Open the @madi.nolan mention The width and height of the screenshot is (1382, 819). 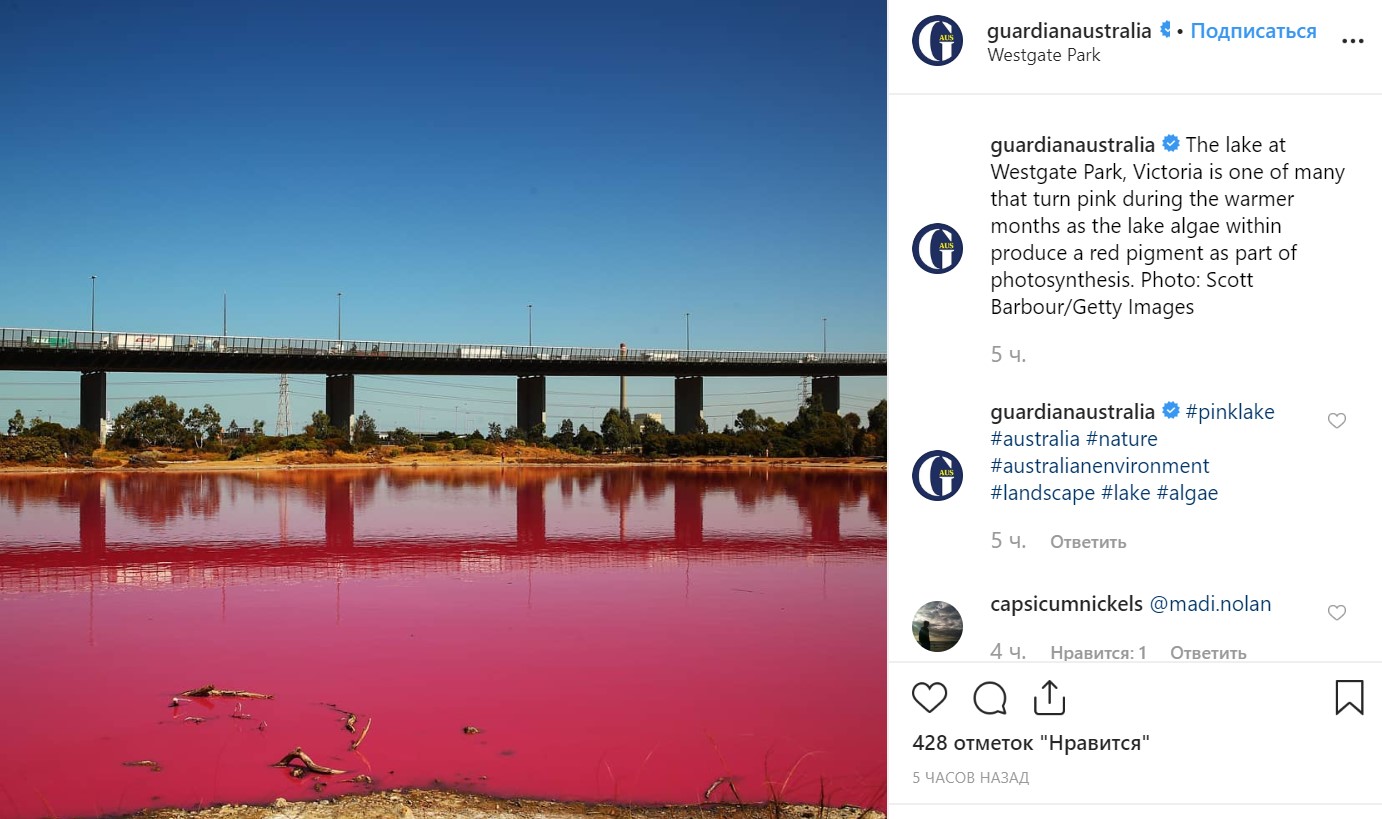pos(1210,604)
